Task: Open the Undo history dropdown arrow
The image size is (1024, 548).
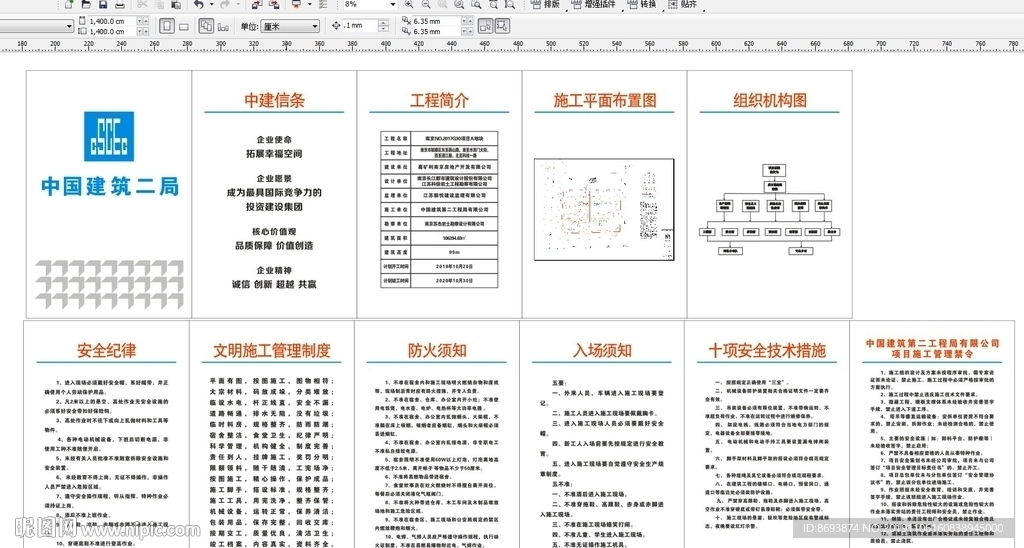Action: click(212, 5)
